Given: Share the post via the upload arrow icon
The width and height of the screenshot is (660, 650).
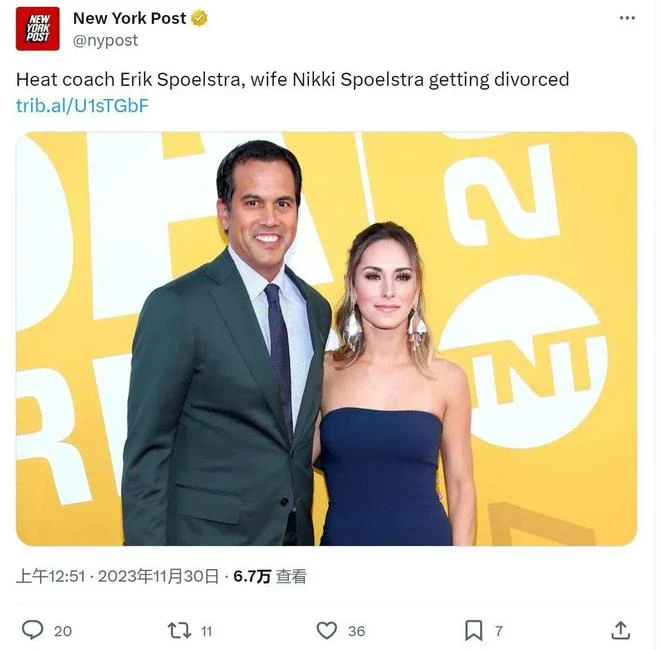Looking at the screenshot, I should click(x=620, y=630).
